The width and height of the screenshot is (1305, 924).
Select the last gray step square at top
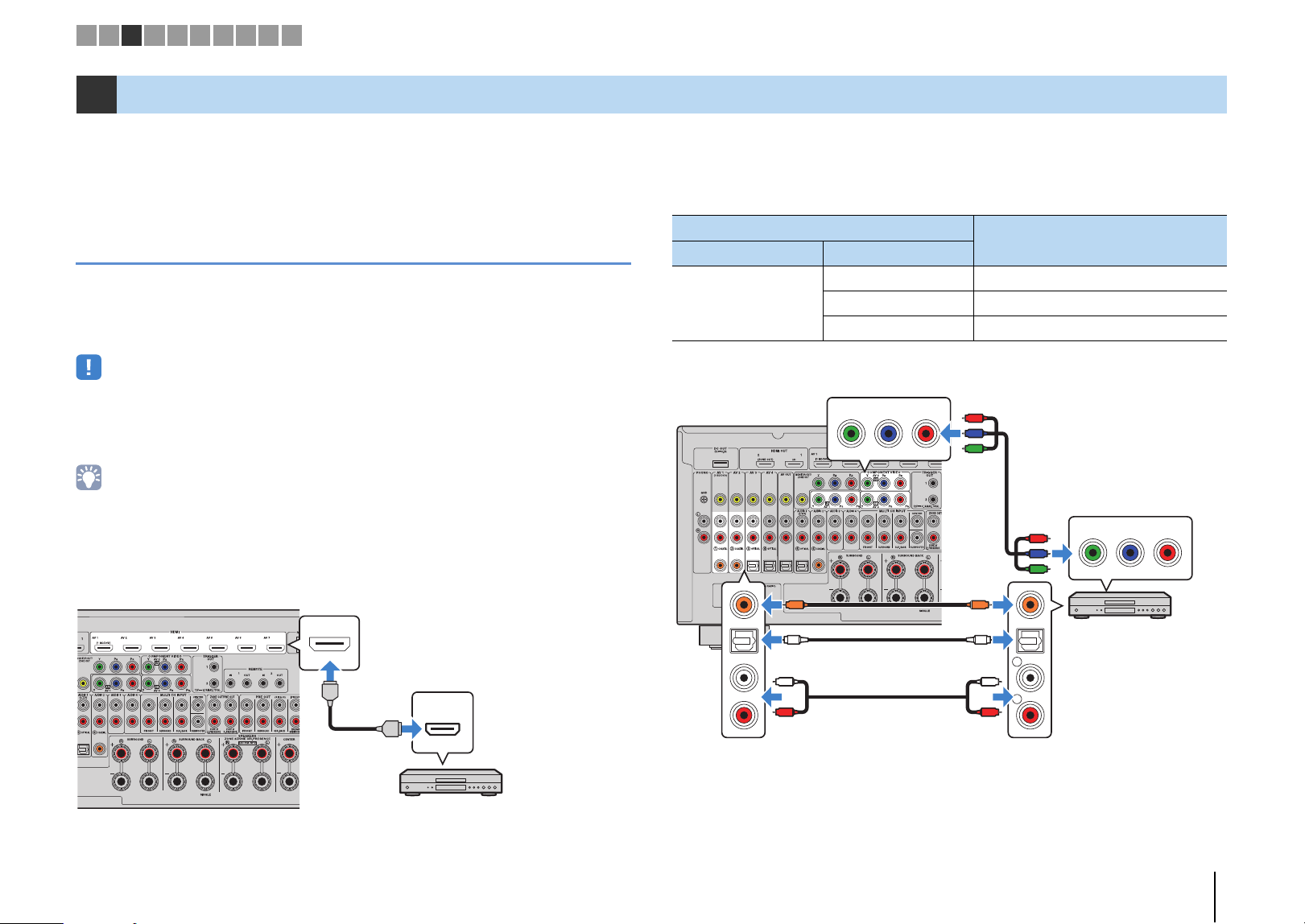292,35
